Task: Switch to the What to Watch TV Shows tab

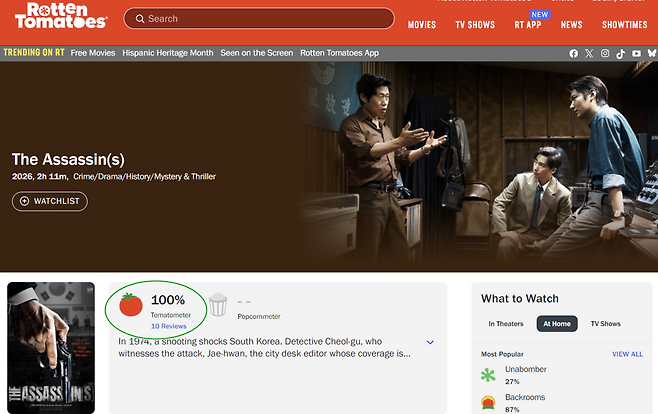Action: pos(606,324)
